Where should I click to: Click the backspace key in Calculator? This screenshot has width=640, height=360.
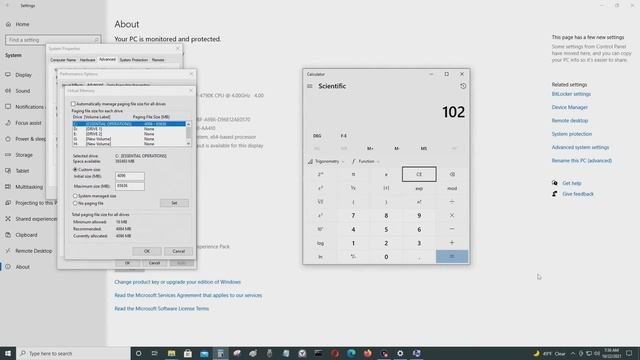click(x=452, y=174)
